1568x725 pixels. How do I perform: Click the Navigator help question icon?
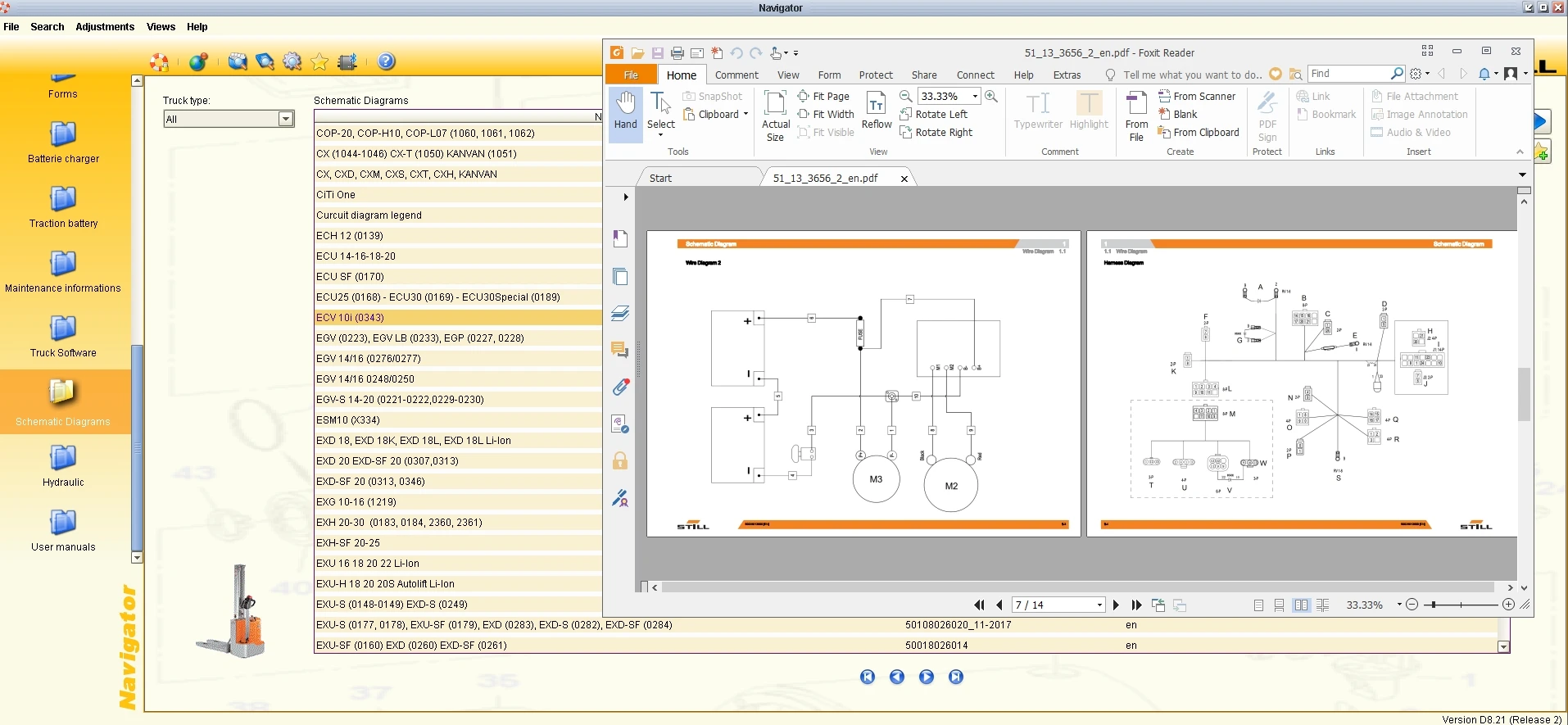387,61
